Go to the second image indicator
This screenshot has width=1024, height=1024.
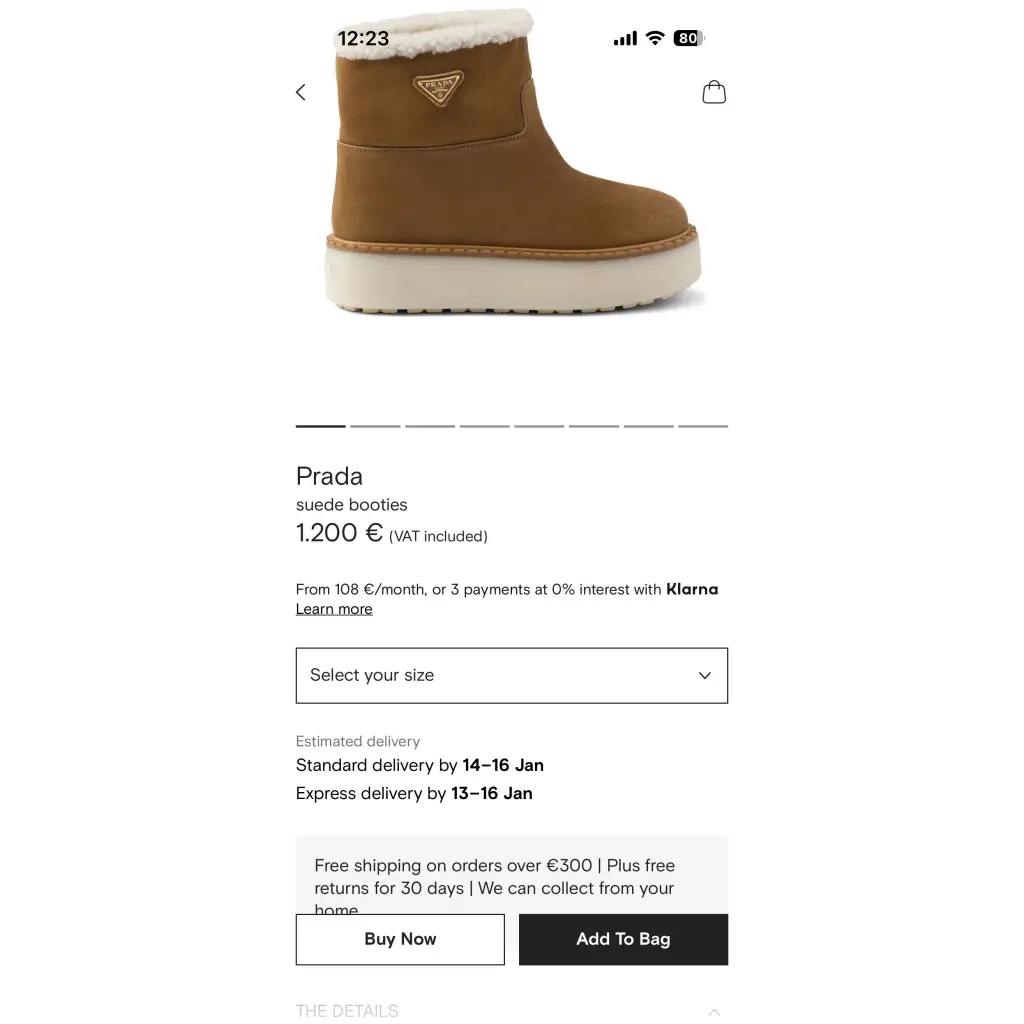(x=375, y=426)
